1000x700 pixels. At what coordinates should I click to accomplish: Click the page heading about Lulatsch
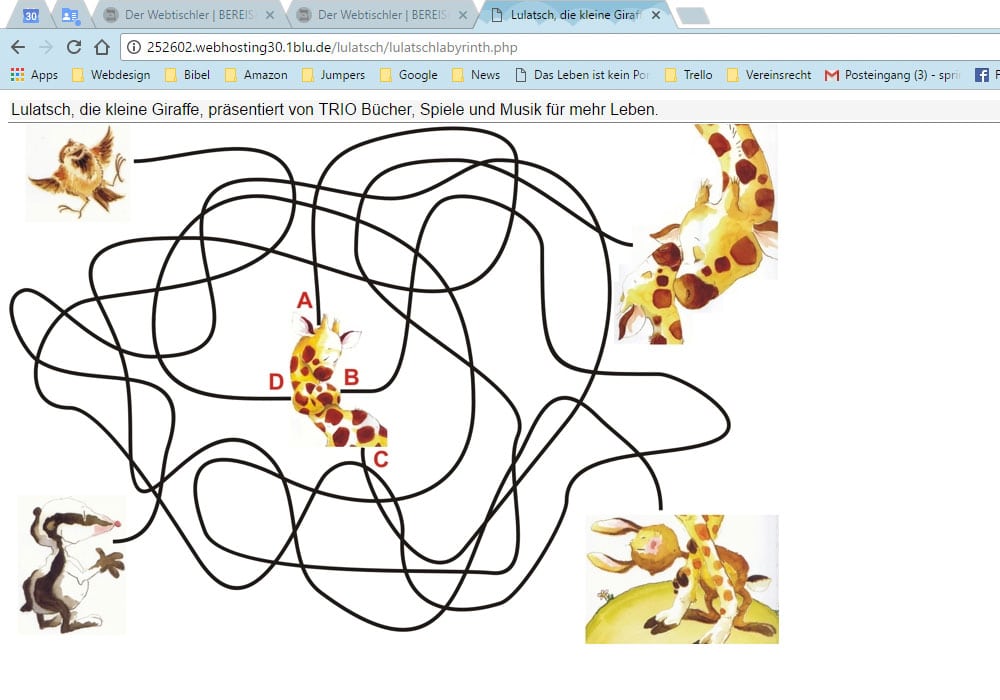click(334, 110)
